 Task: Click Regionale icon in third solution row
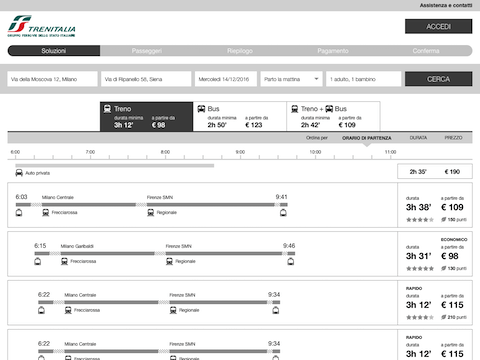click(x=173, y=310)
